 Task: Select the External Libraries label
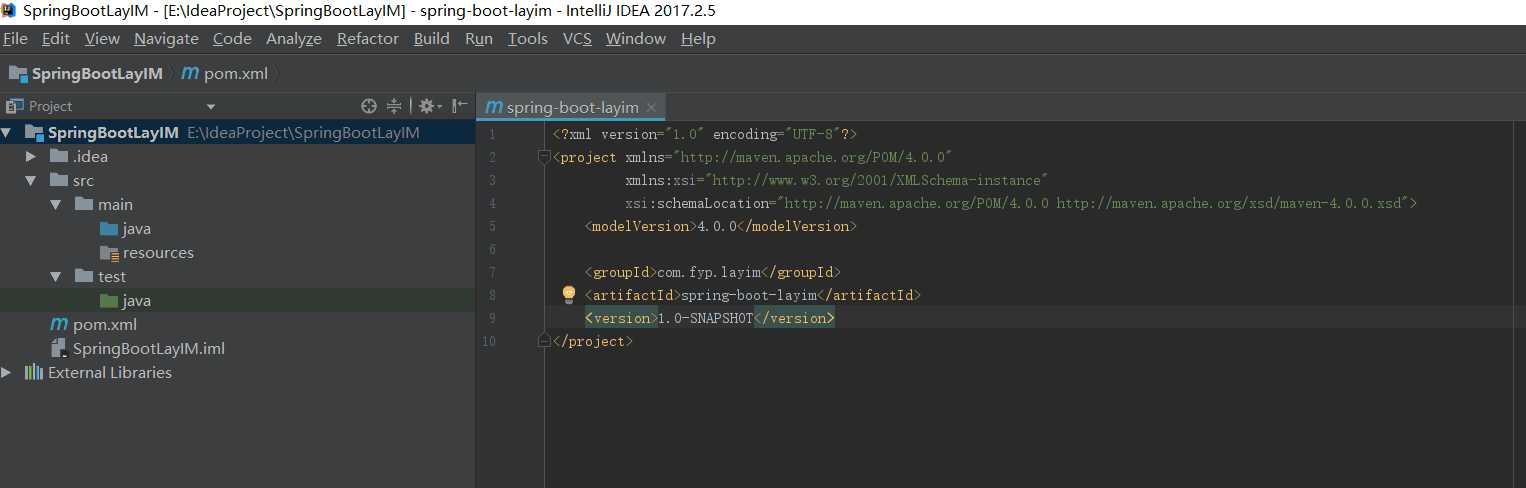click(x=110, y=372)
